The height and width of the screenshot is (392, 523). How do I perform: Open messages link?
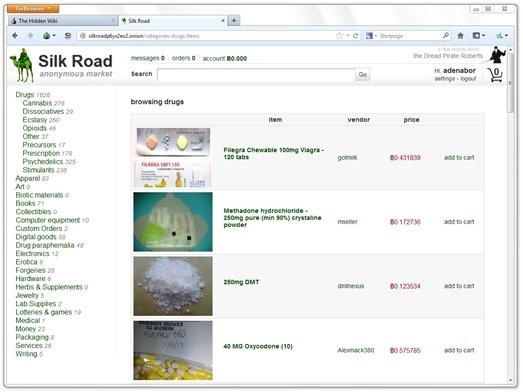click(x=147, y=58)
